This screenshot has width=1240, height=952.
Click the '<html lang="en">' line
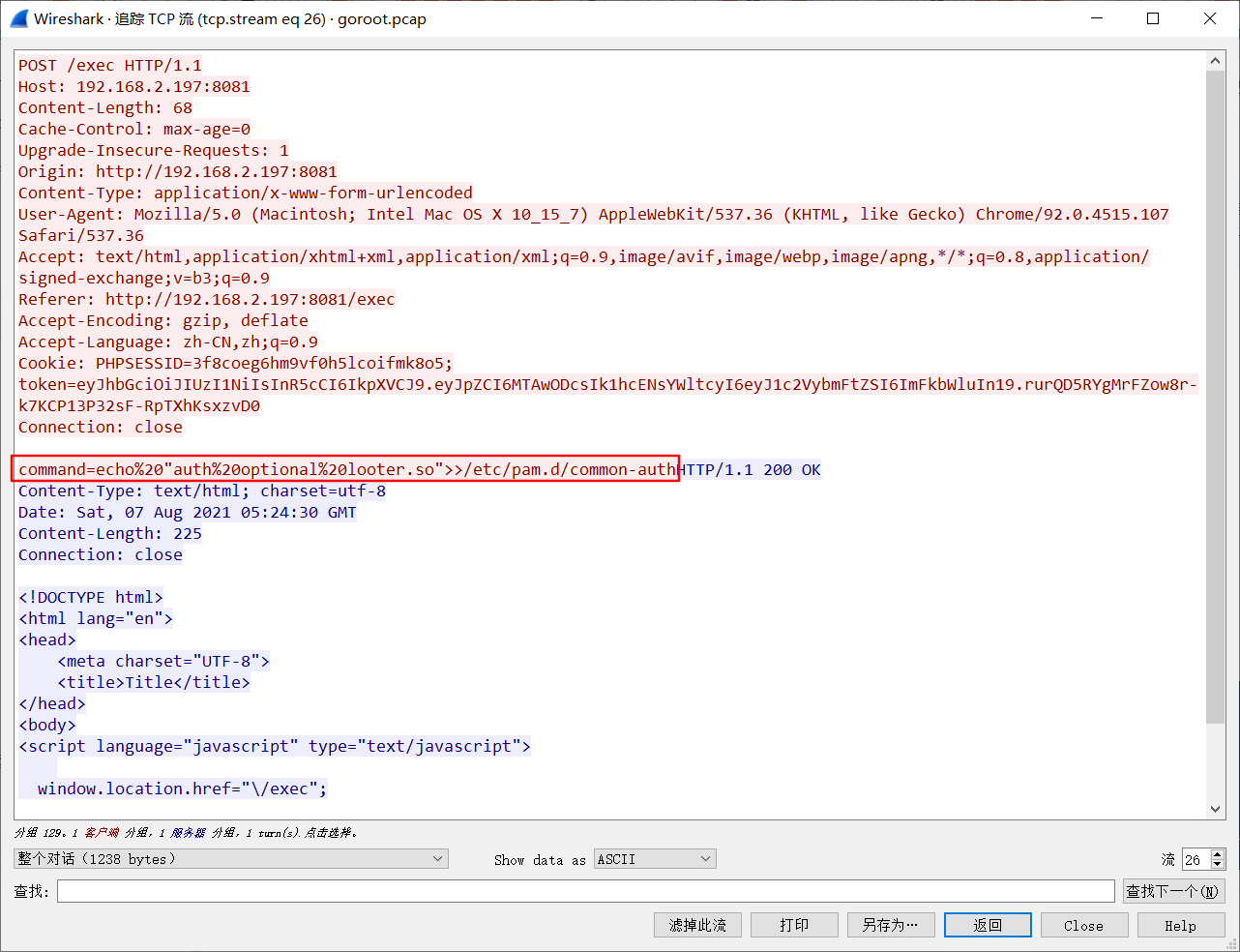coord(96,618)
